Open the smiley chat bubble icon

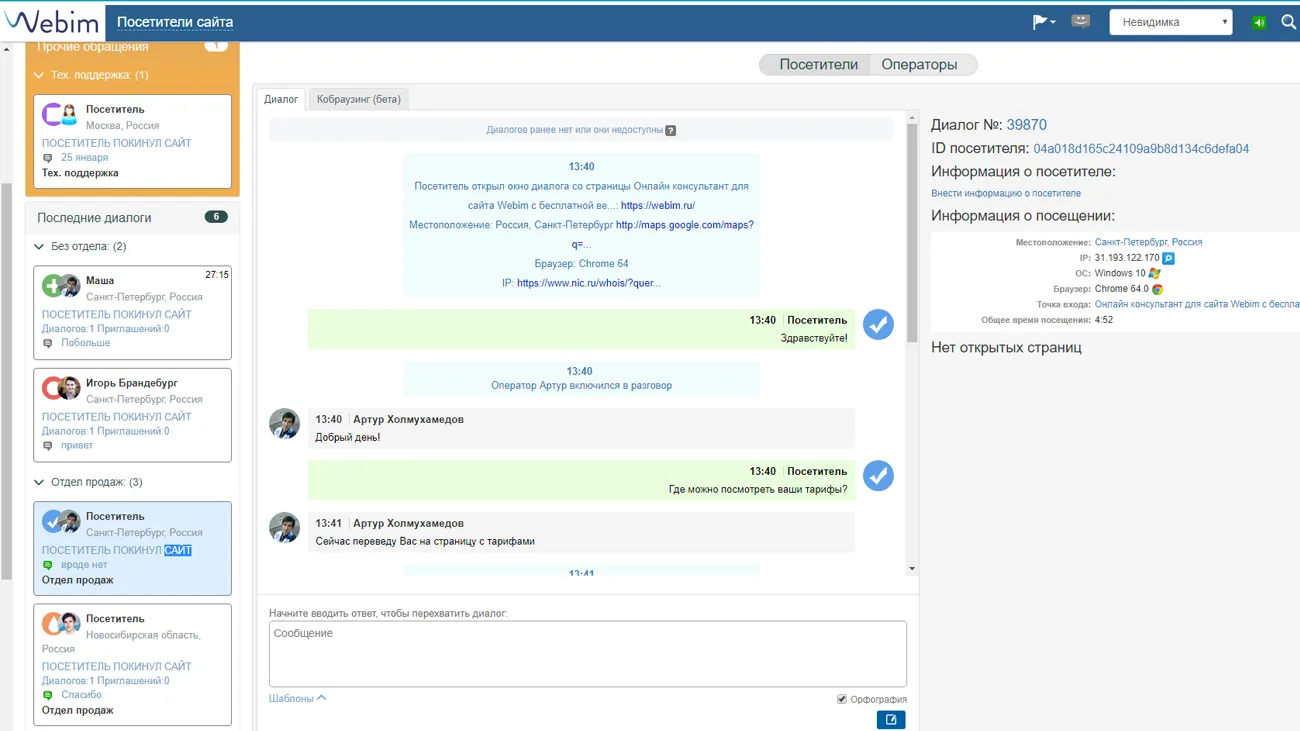click(x=1080, y=22)
